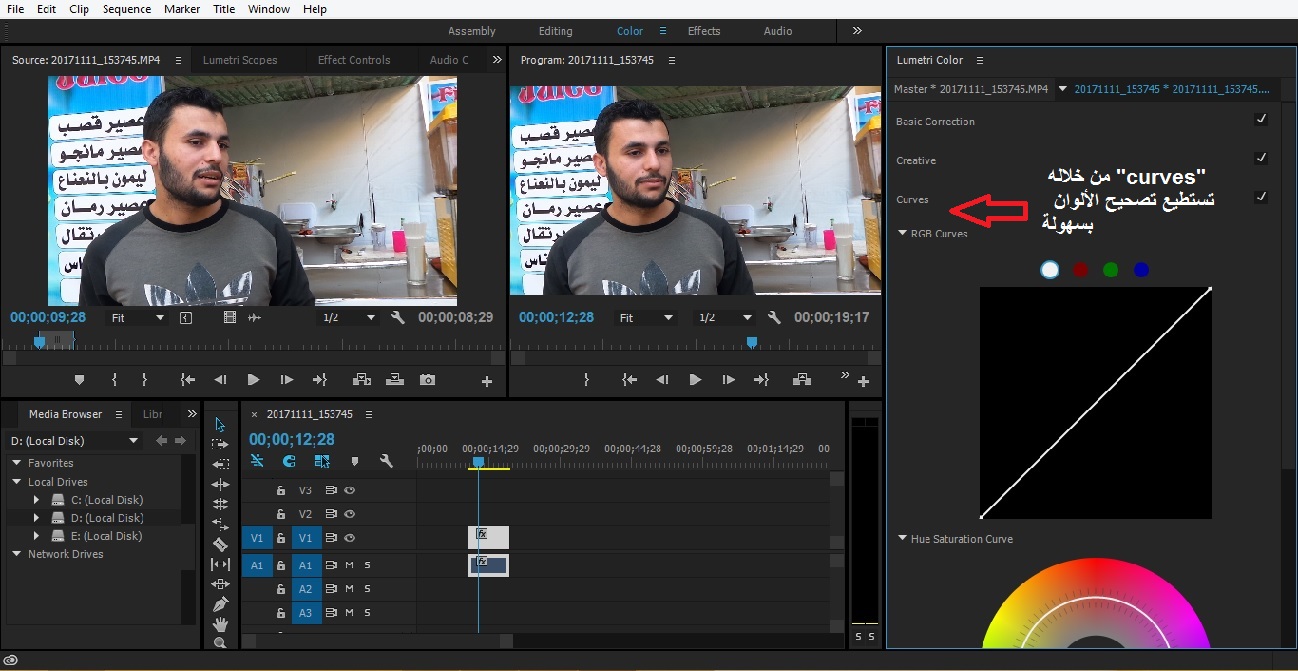Select the Pen tool
Viewport: 1298px width, 671px height.
(x=220, y=605)
